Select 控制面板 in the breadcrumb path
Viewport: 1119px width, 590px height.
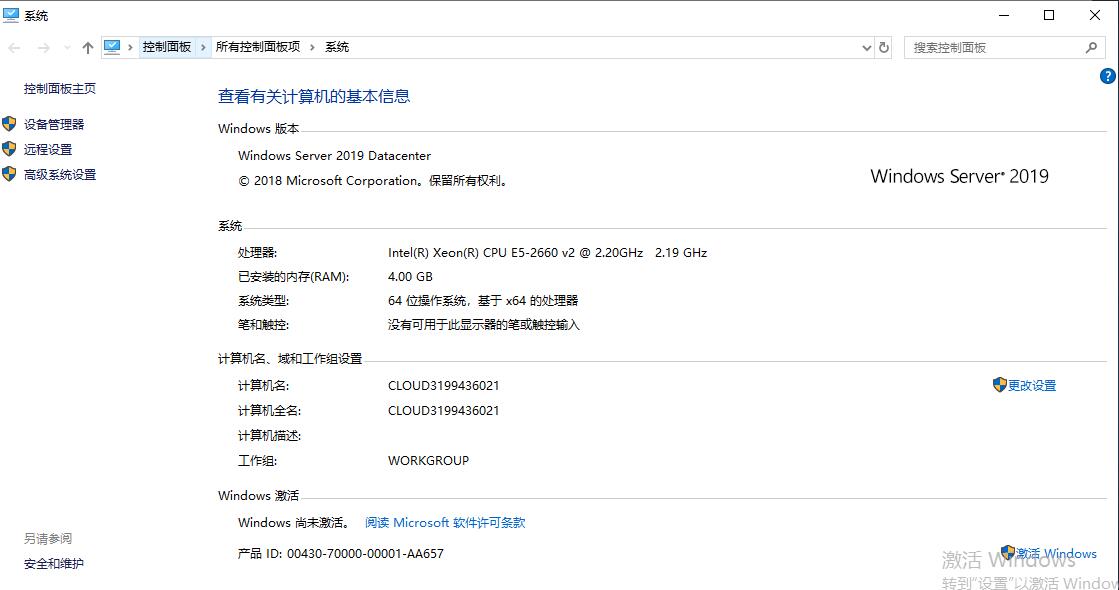coord(167,47)
